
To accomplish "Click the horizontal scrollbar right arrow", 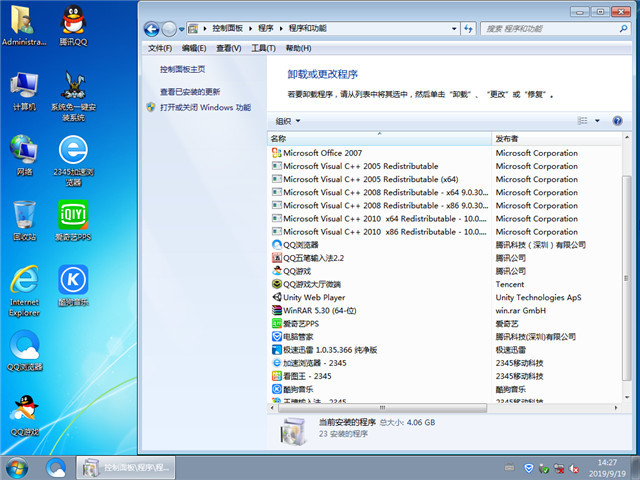I will (616, 408).
